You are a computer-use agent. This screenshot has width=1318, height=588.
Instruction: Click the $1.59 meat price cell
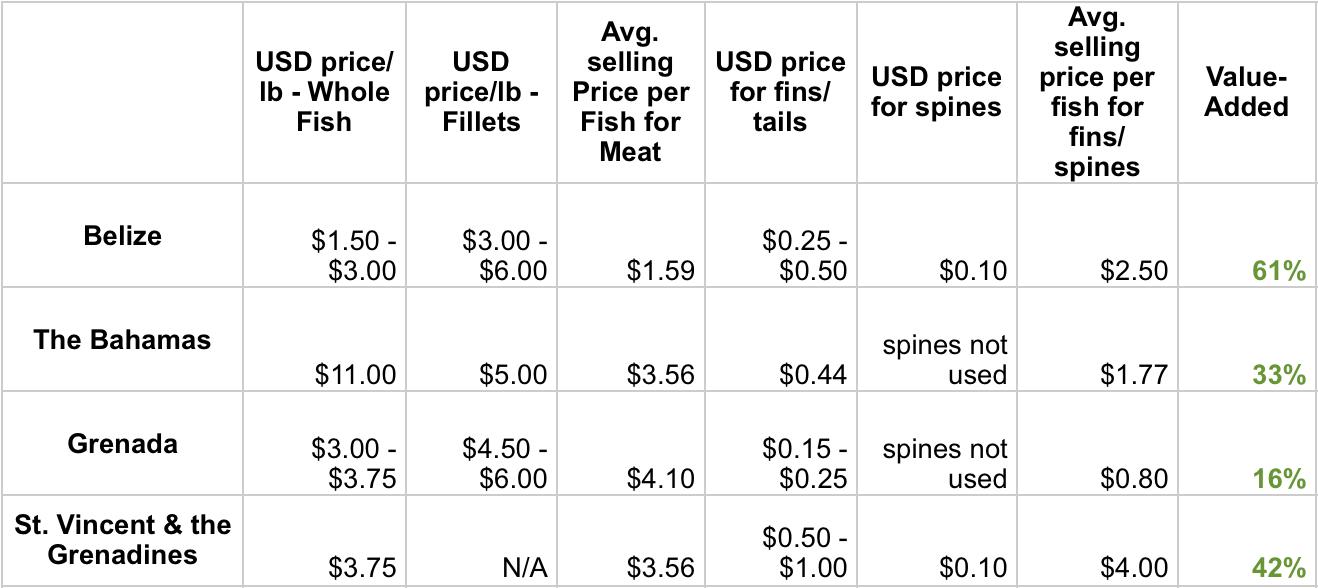tap(660, 270)
